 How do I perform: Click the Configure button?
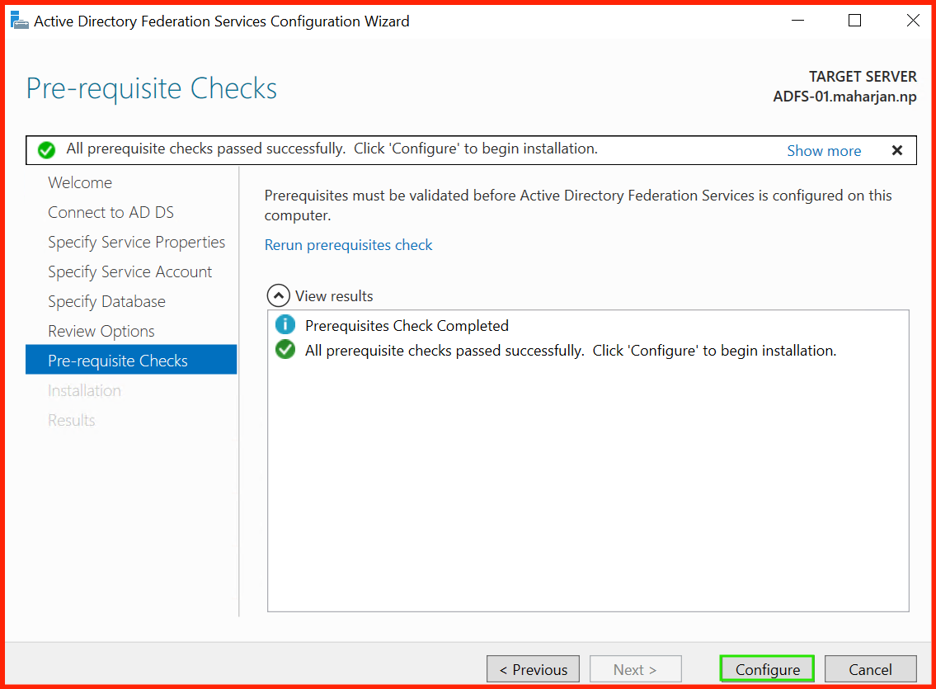click(767, 669)
